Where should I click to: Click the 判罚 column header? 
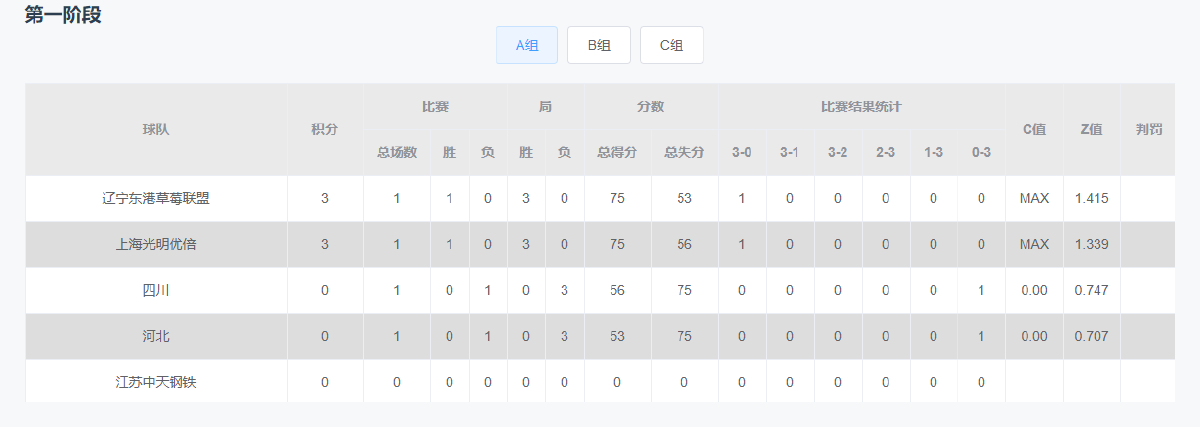click(1149, 129)
